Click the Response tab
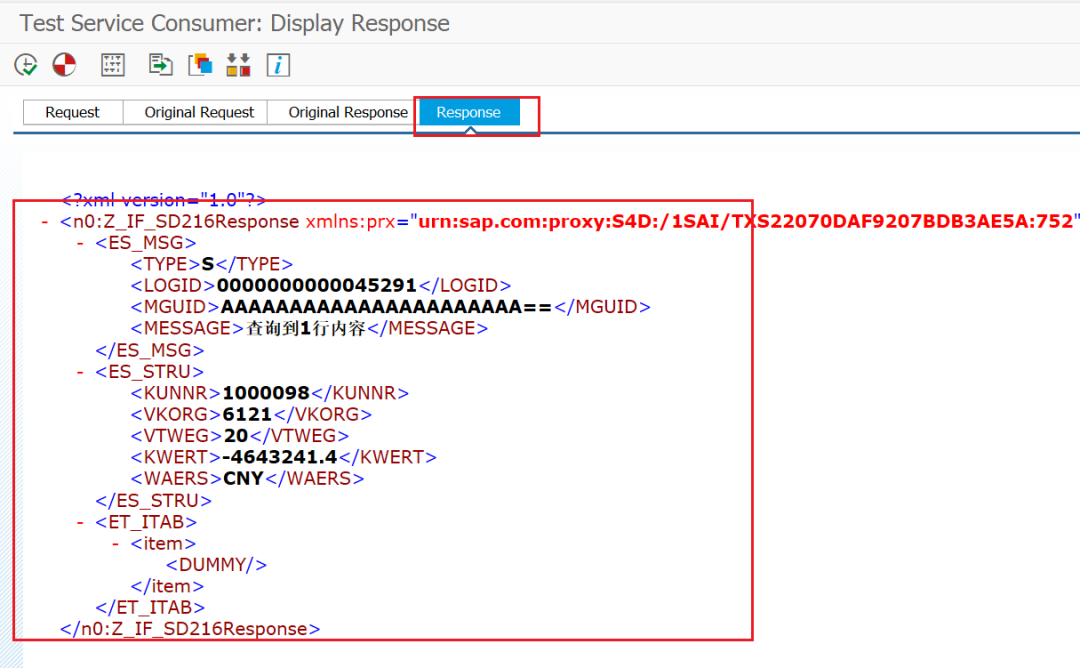 tap(468, 112)
